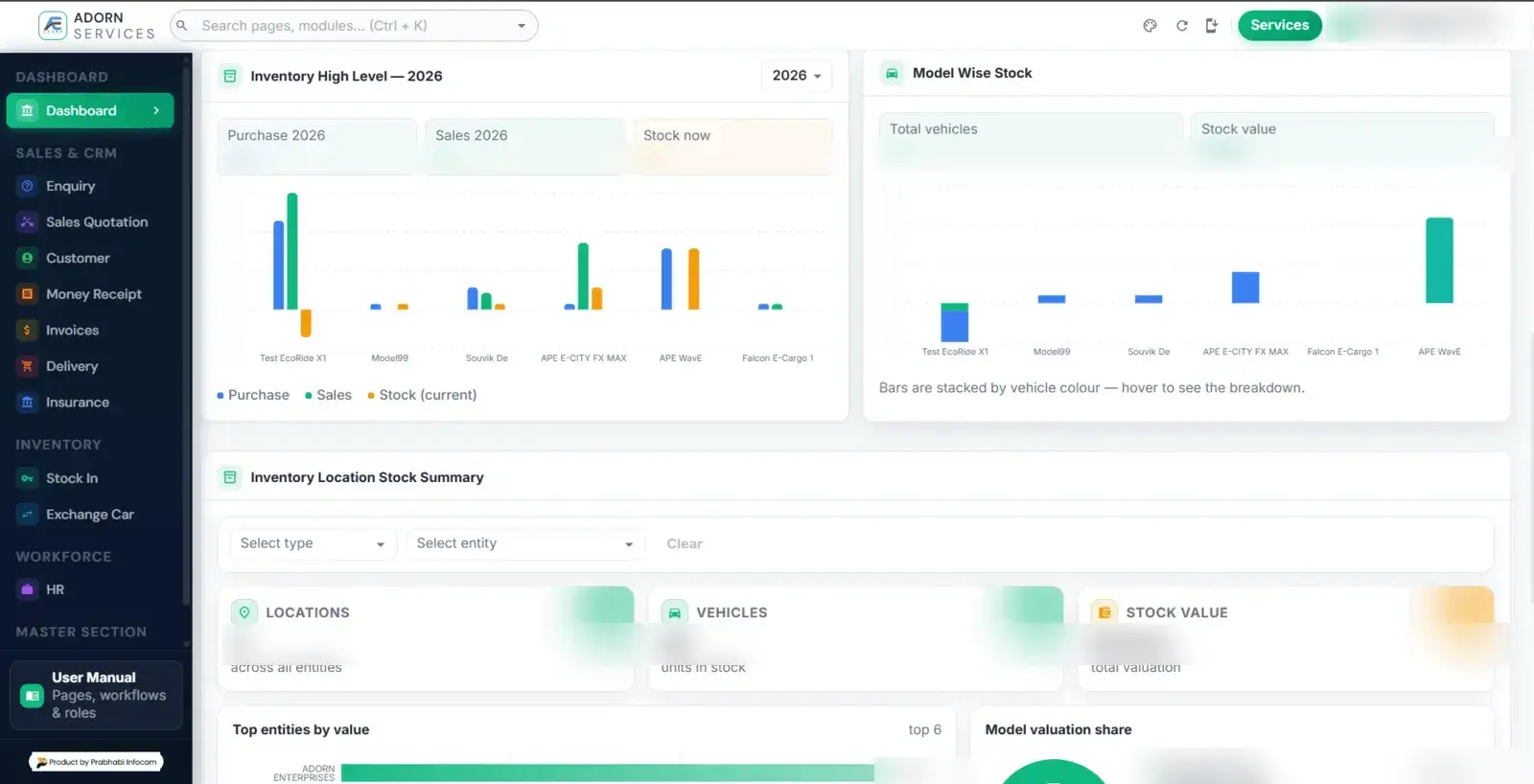Click the Model Wise Stock car icon
1534x784 pixels.
892,73
